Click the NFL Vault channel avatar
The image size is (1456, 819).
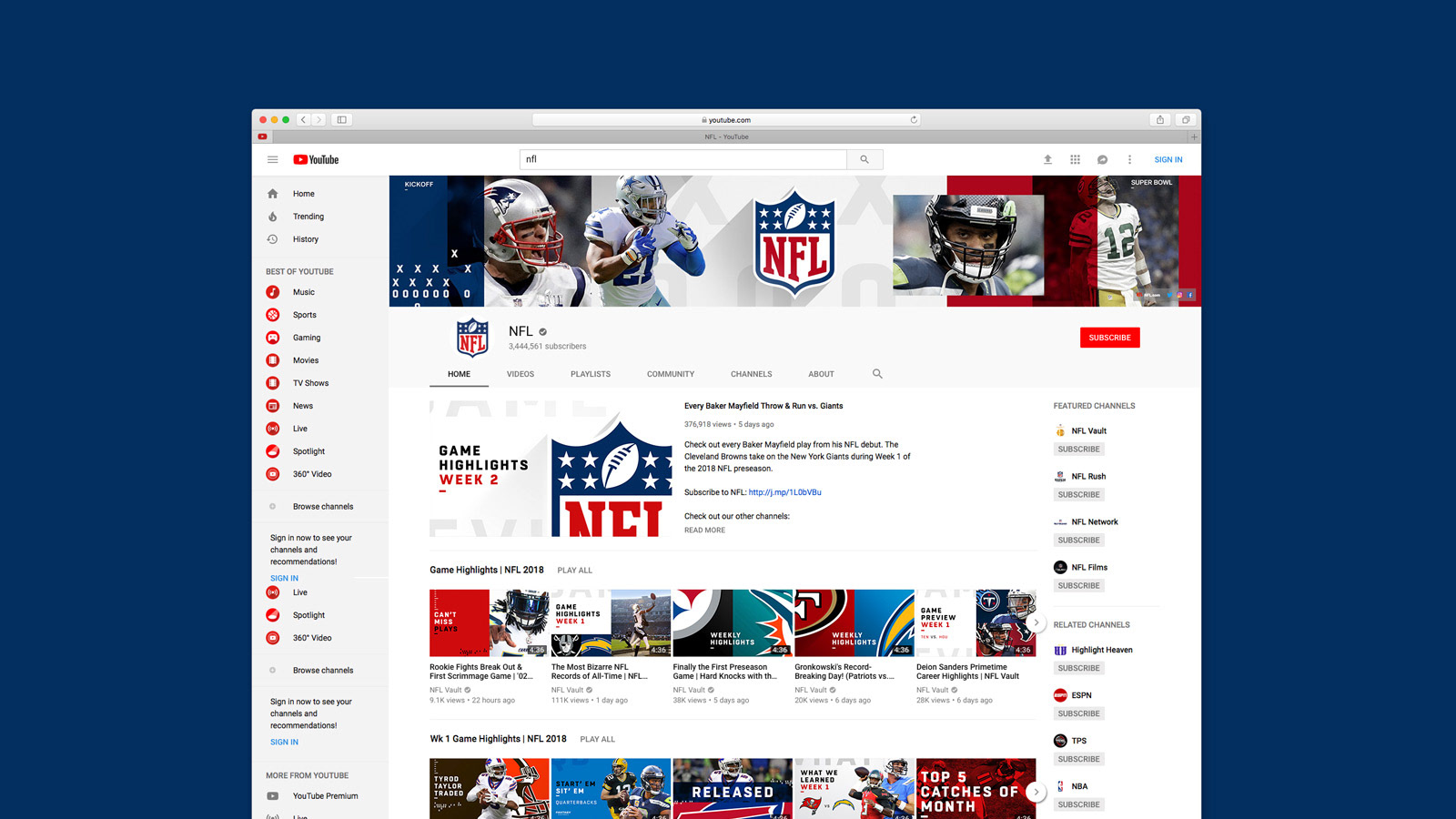(x=1060, y=431)
